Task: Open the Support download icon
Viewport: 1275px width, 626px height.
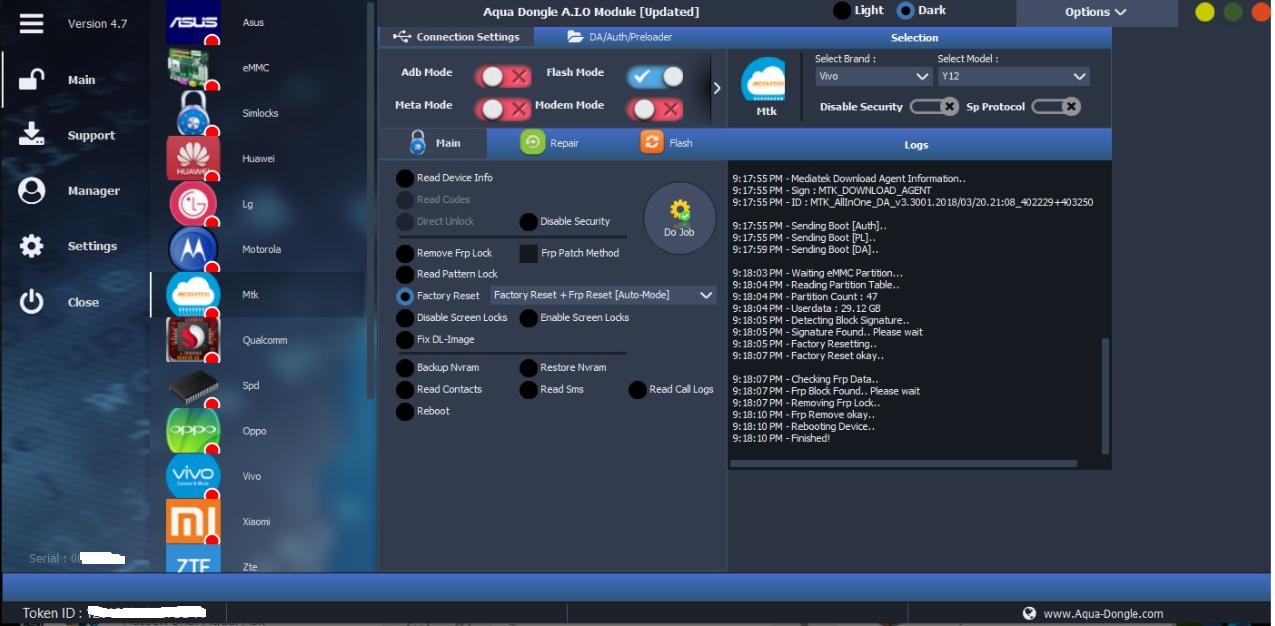Action: click(x=32, y=135)
